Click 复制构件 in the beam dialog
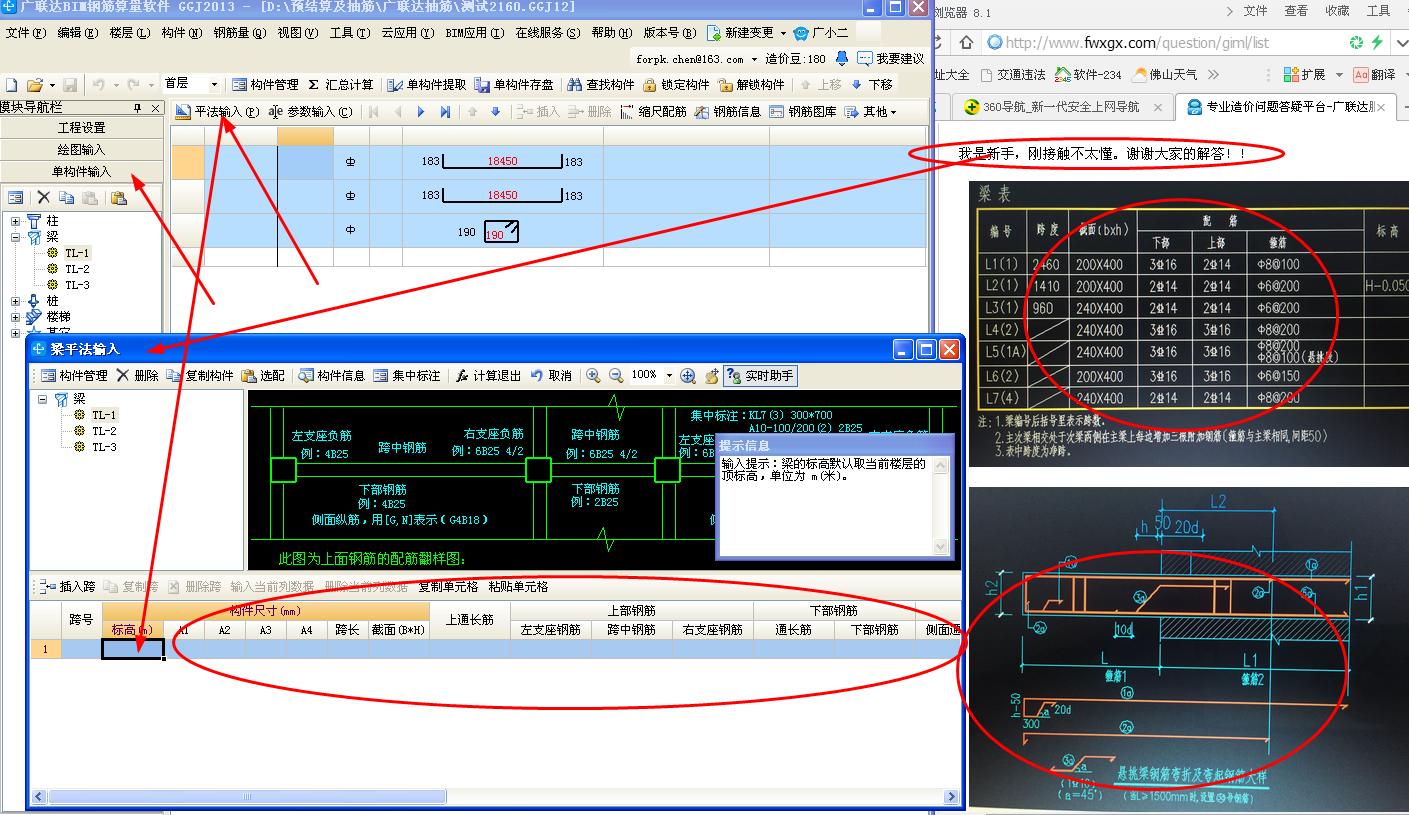 200,376
